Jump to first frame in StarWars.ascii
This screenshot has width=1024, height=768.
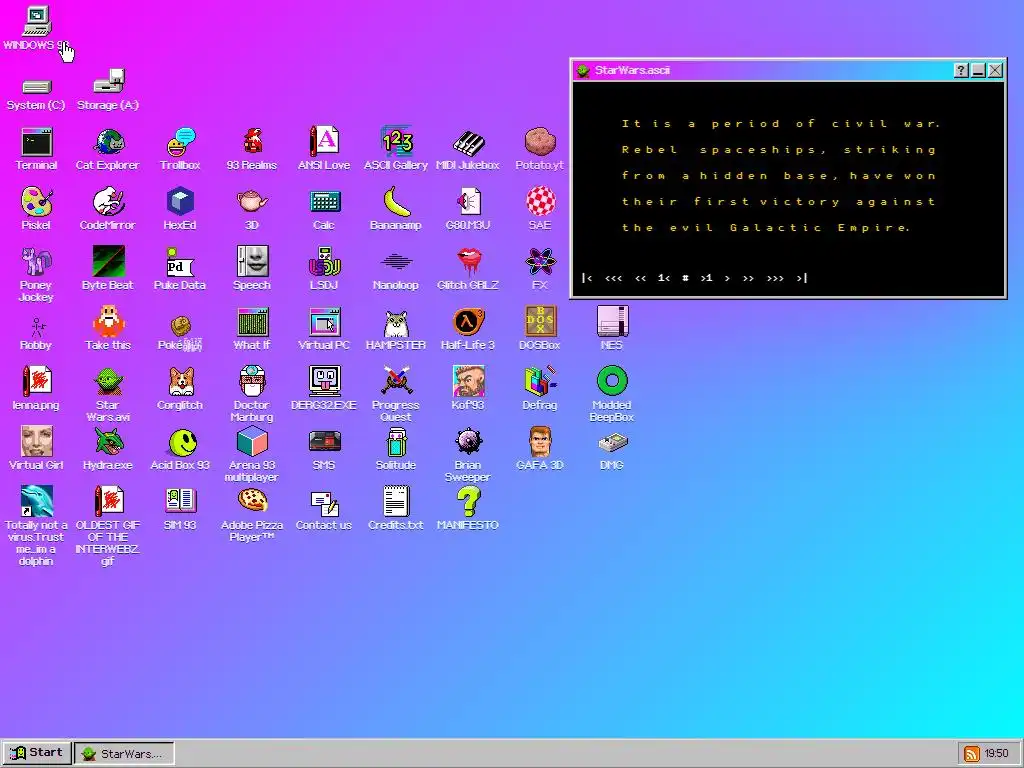click(x=587, y=278)
